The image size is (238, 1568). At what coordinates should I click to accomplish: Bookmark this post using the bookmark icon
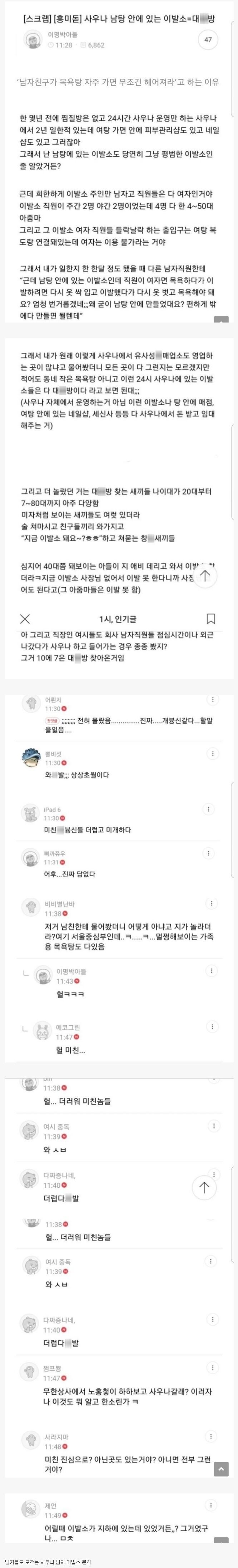[210, 618]
